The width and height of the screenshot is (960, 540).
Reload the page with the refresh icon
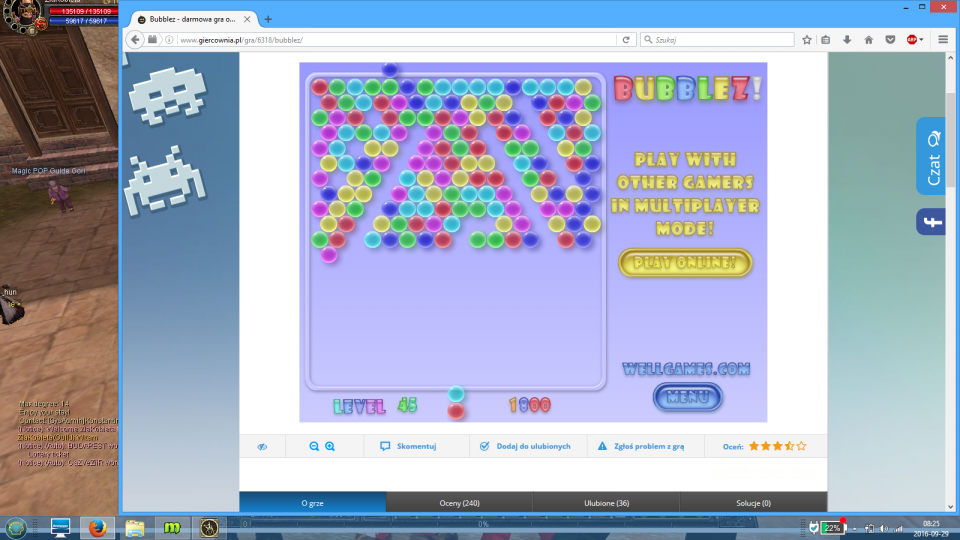(x=626, y=40)
